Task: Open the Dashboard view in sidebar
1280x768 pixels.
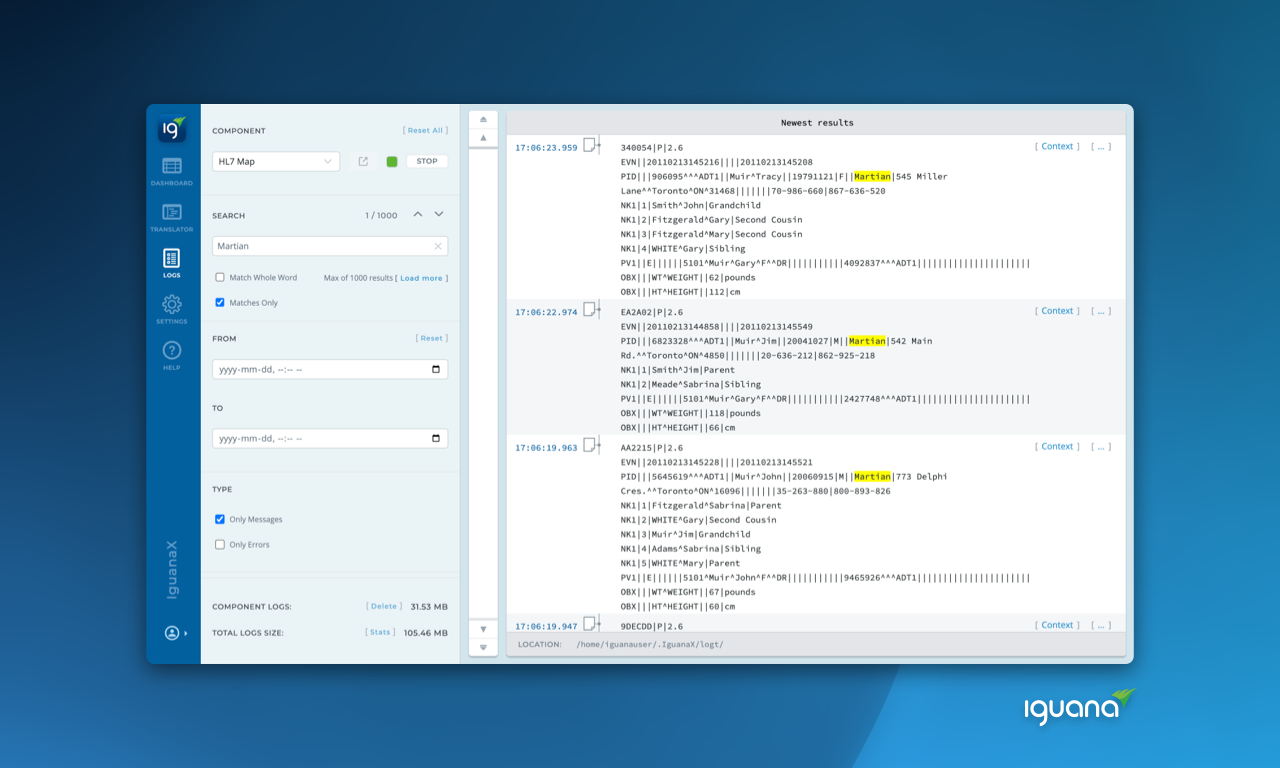Action: [172, 171]
